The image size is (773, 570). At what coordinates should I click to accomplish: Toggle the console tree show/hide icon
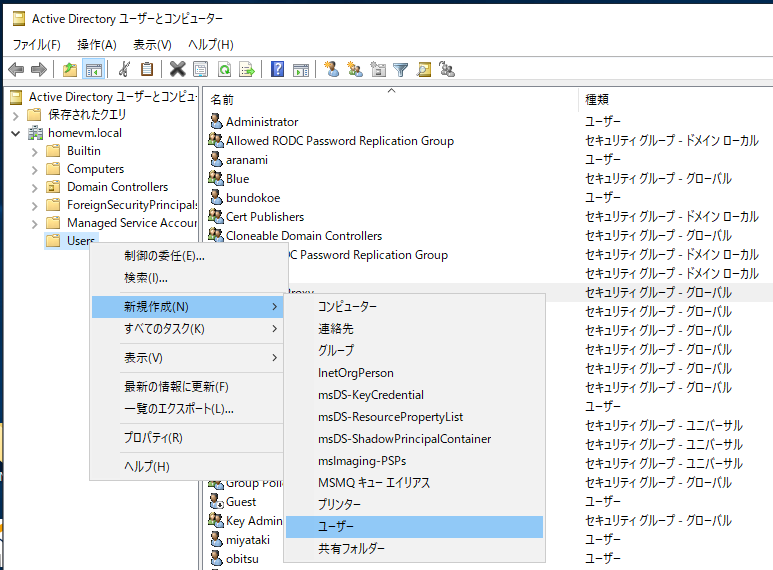93,70
